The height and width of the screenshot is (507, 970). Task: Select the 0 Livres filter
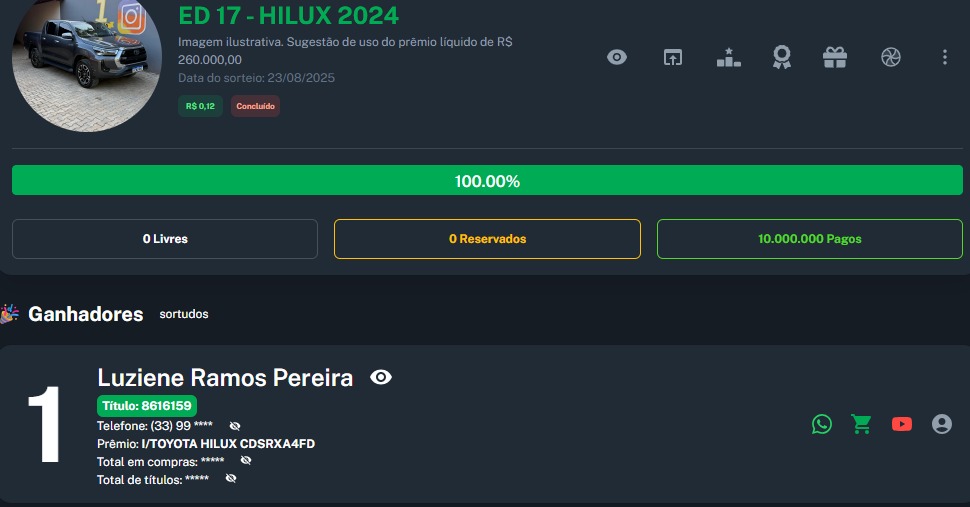[165, 239]
